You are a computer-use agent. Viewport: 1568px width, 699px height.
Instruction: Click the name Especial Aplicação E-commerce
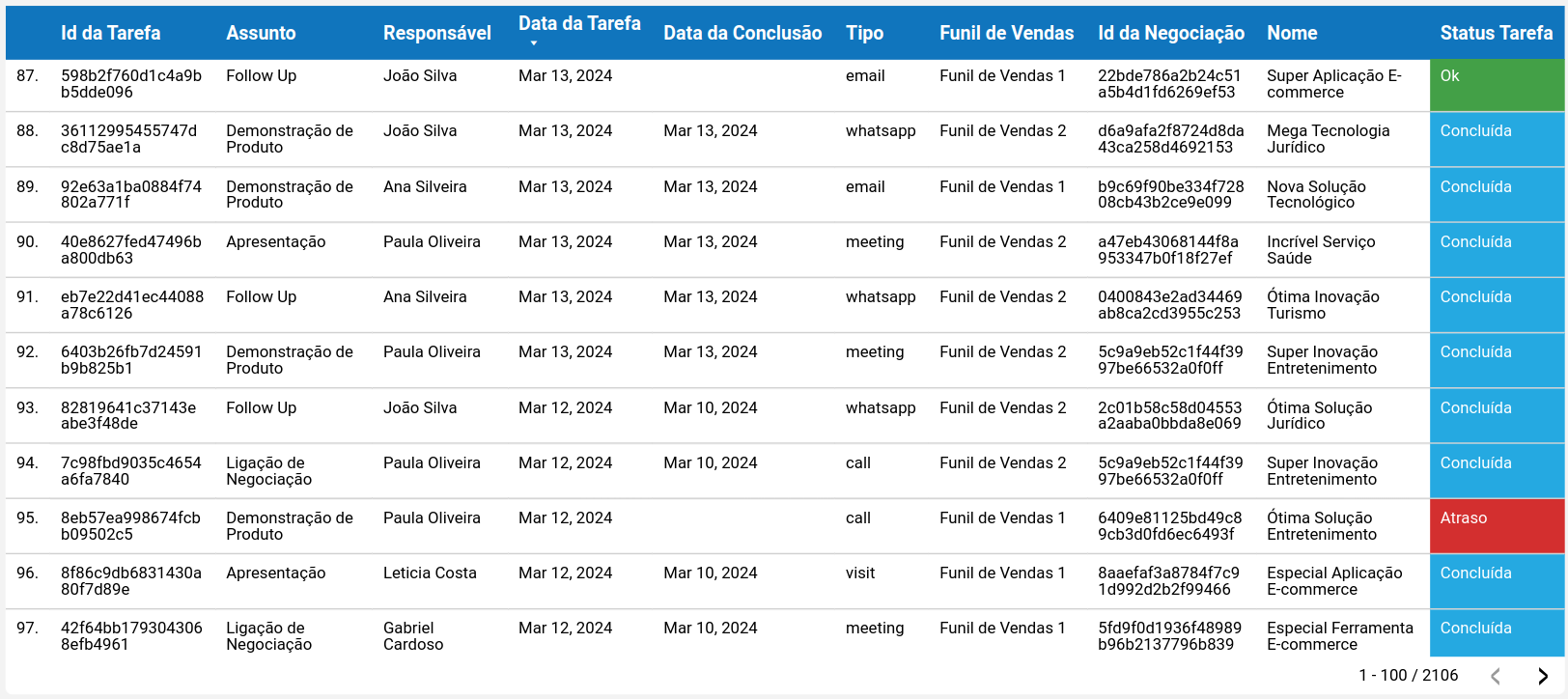(x=1334, y=581)
